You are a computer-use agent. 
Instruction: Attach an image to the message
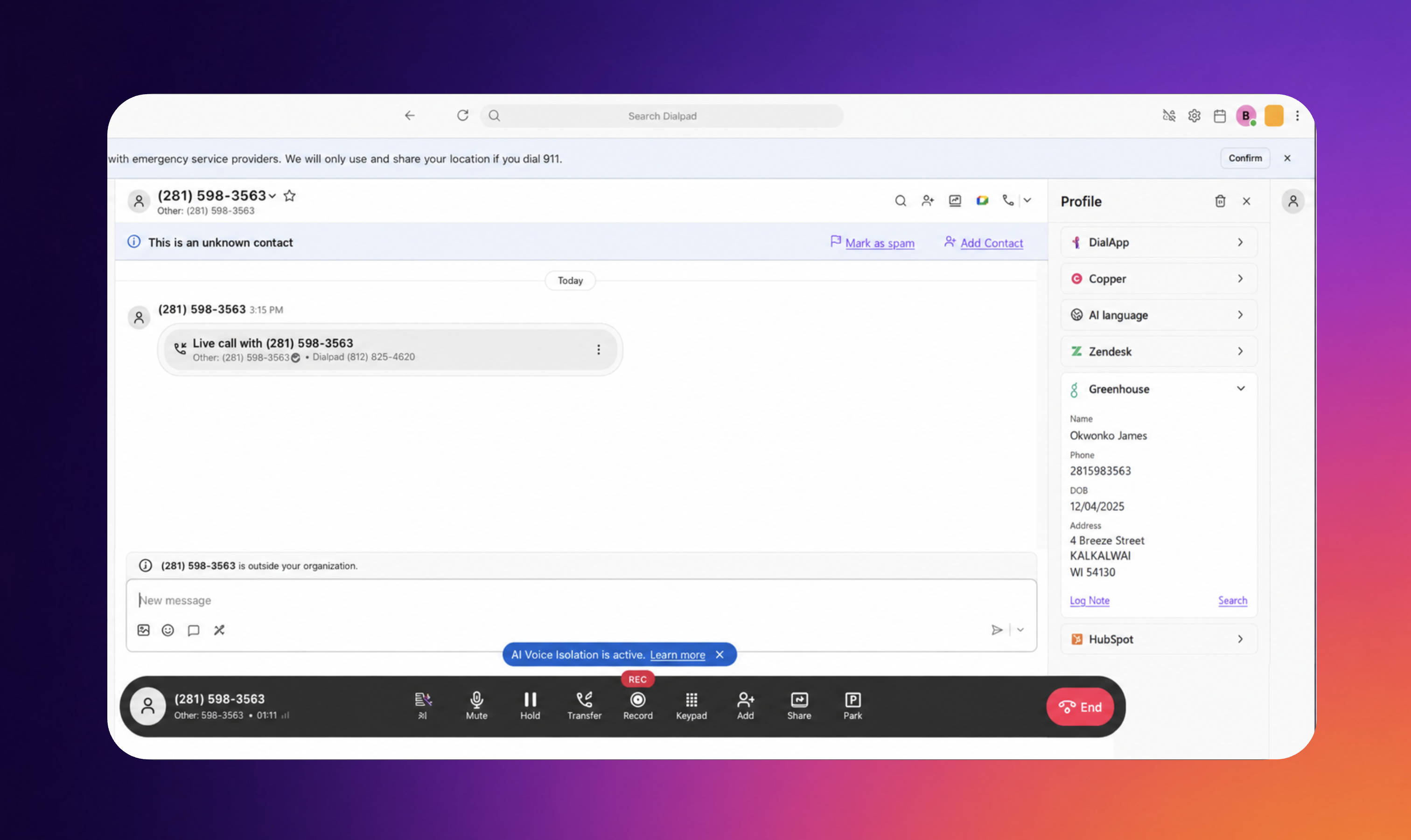click(143, 630)
